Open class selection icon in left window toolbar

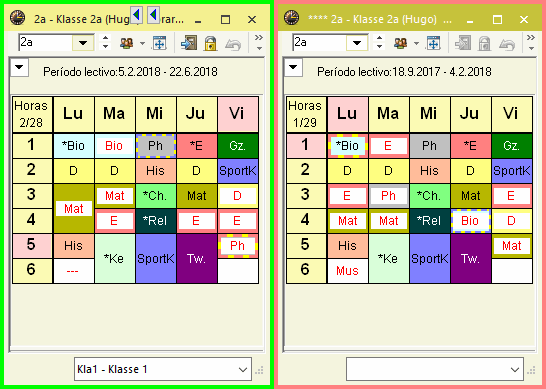(126, 43)
